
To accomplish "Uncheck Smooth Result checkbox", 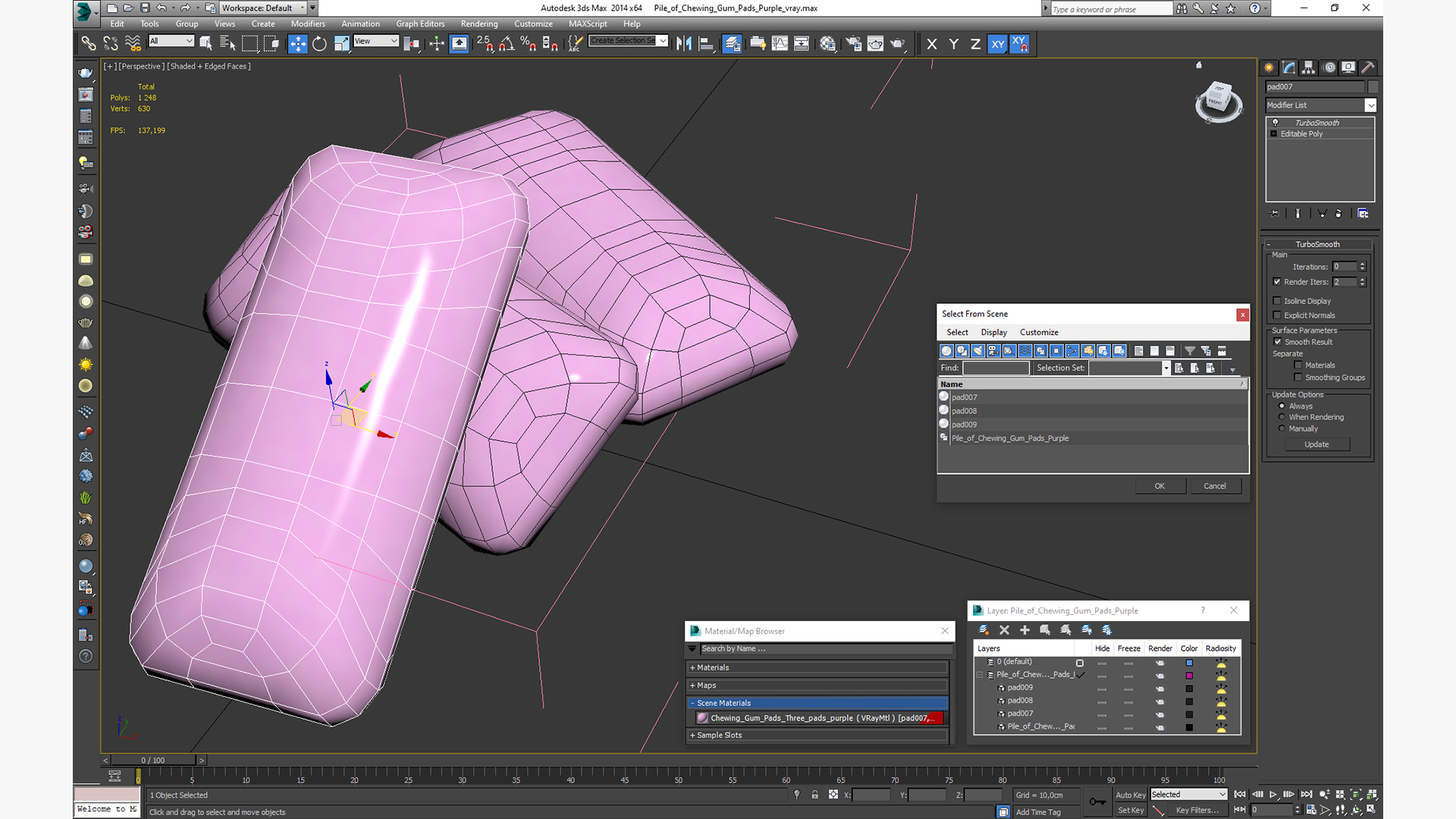I will point(1278,342).
